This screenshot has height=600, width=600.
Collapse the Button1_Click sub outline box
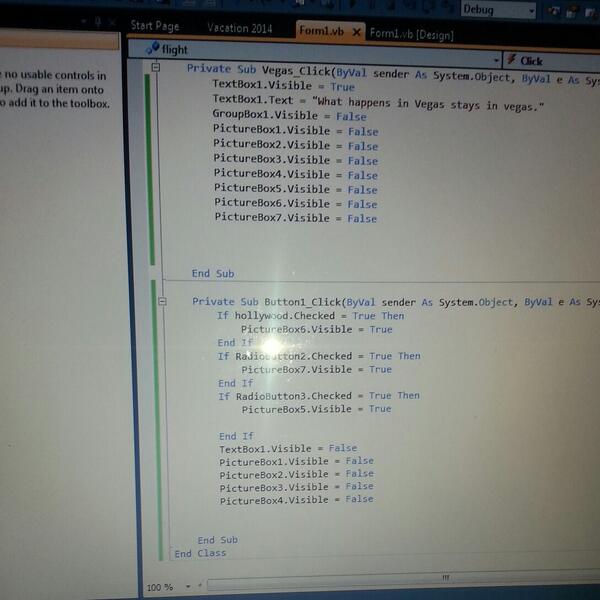pos(162,301)
